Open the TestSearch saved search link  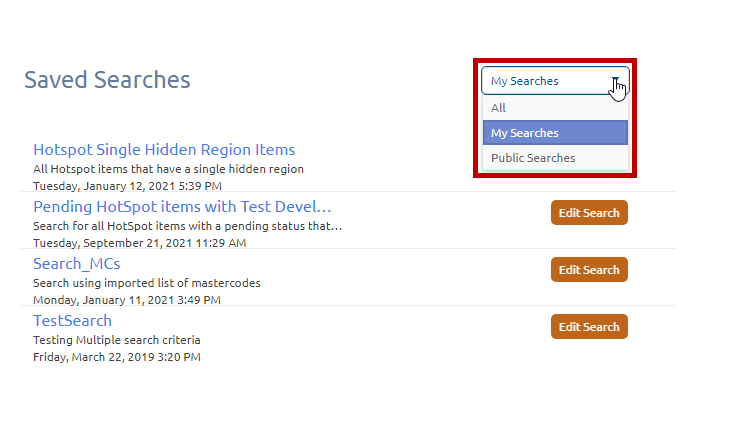72,321
